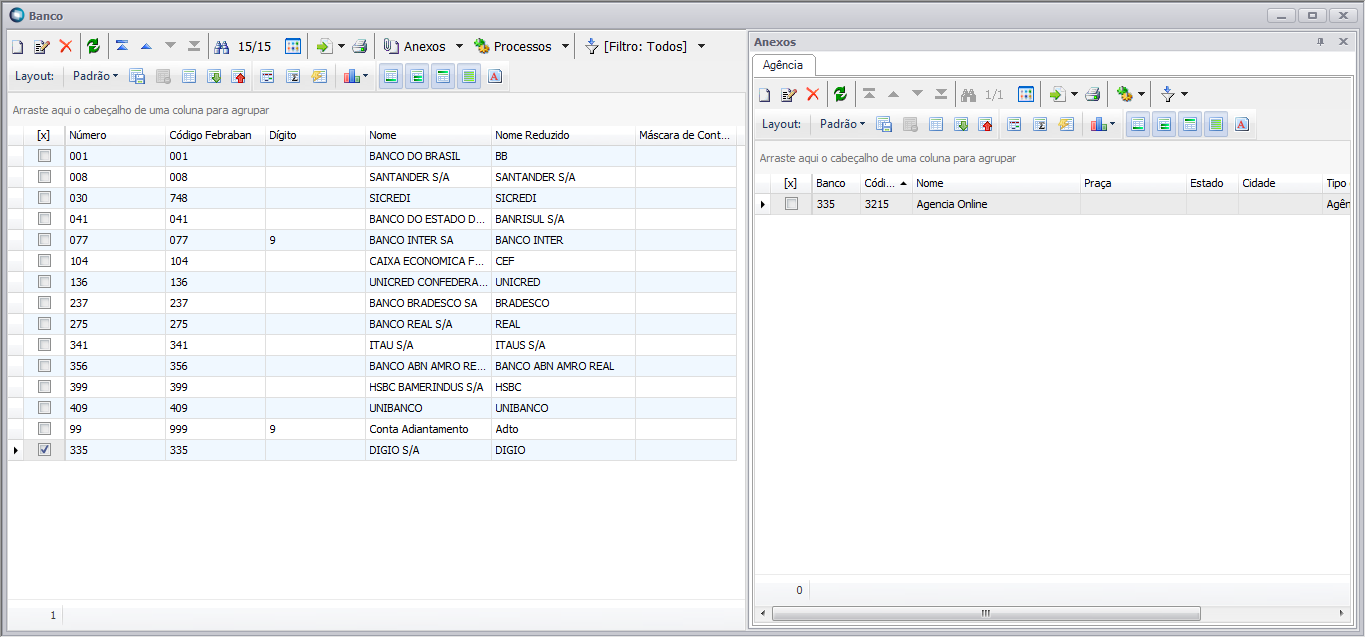Select the 3215 code cell in Anexos grid
Screen dimensions: 1366x638
click(x=886, y=204)
